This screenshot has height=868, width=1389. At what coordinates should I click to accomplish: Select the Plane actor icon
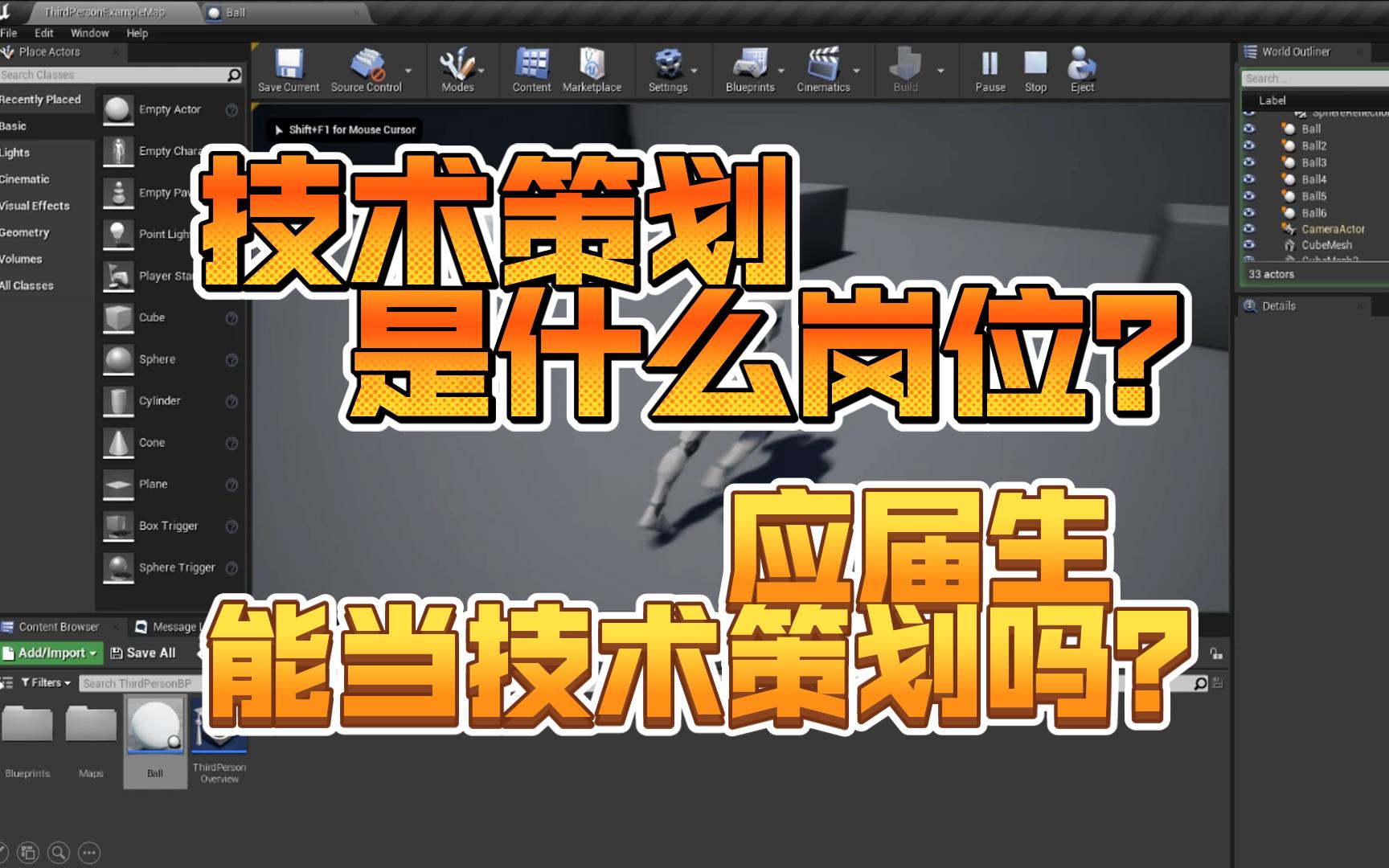pyautogui.click(x=118, y=485)
